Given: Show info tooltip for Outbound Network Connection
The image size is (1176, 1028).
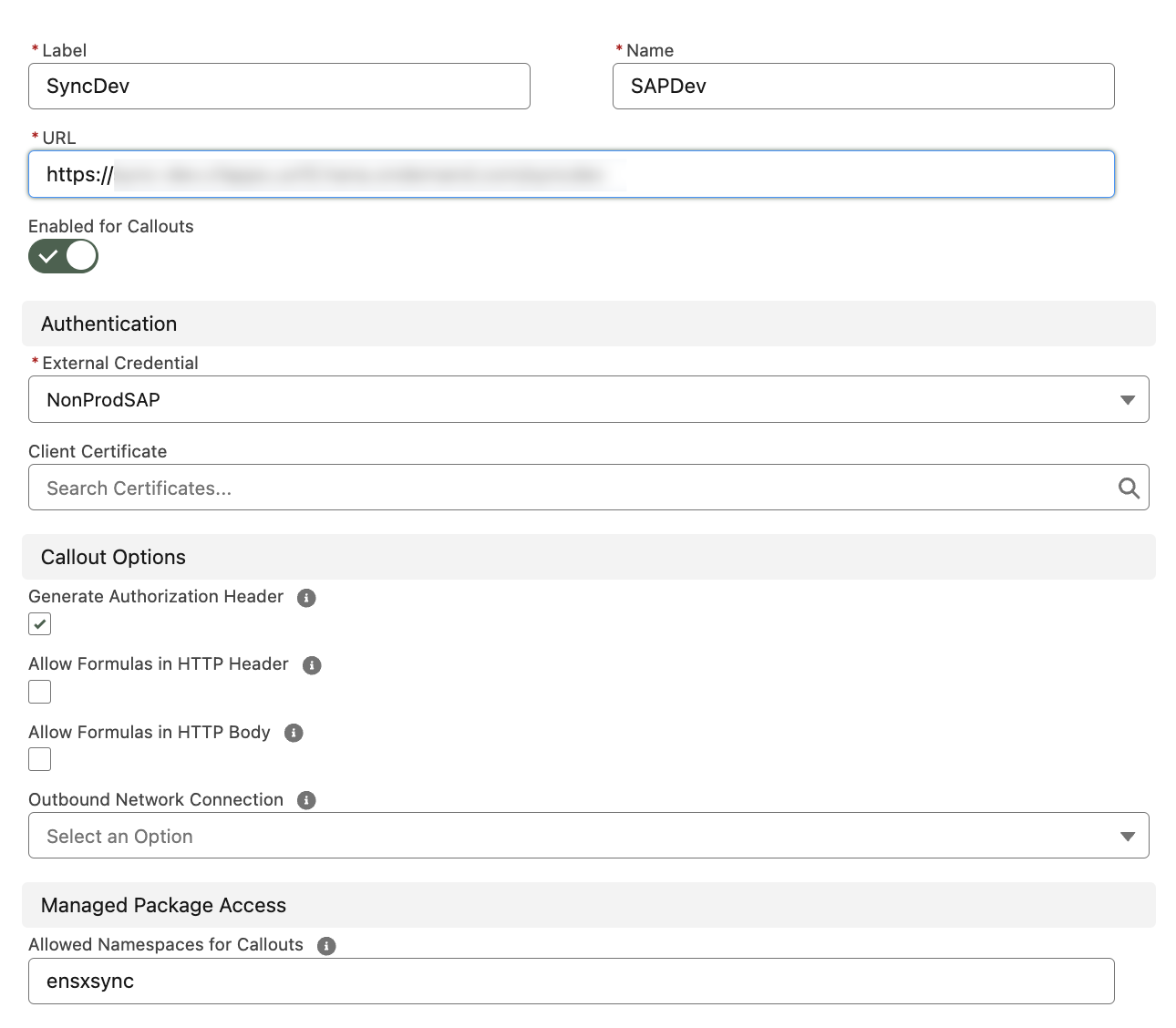Looking at the screenshot, I should click(306, 800).
